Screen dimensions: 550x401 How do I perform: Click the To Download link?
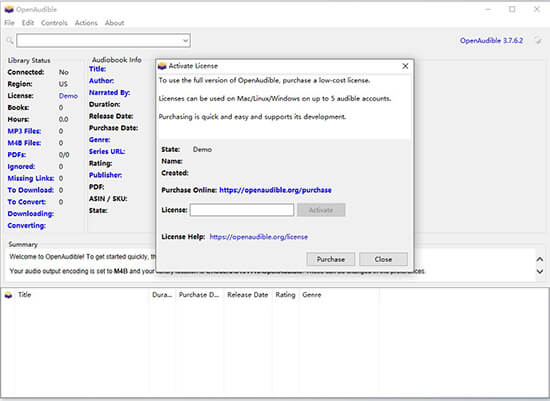[31, 190]
